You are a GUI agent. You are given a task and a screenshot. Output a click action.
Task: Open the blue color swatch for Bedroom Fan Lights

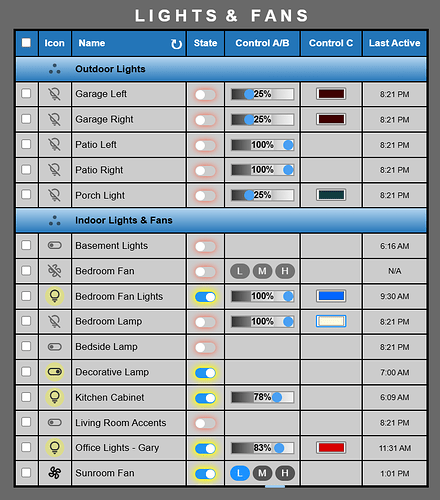point(331,296)
